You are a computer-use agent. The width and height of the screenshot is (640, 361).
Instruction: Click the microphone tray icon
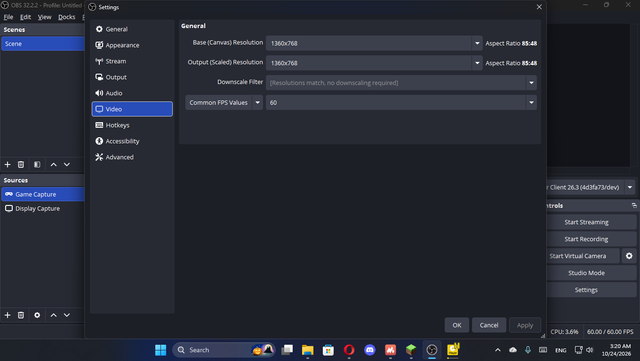coord(528,350)
